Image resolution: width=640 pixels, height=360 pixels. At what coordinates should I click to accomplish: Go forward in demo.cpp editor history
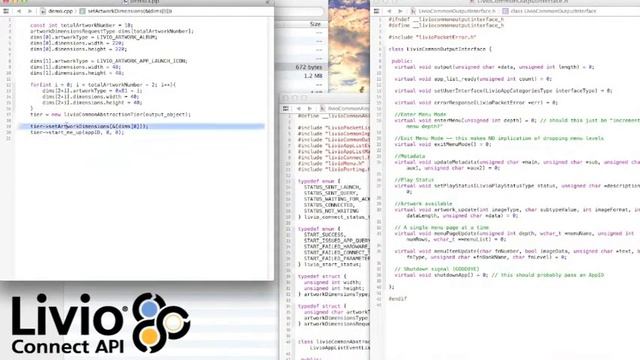(x=30, y=11)
